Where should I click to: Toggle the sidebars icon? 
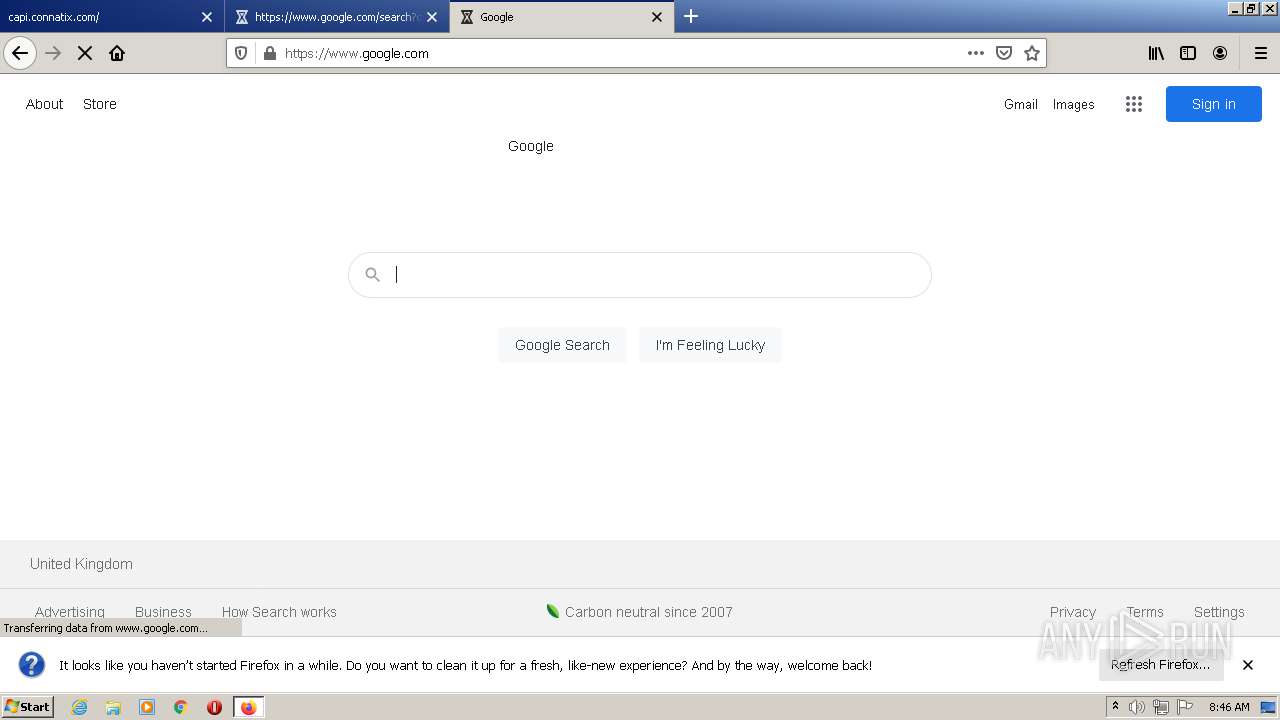1188,53
